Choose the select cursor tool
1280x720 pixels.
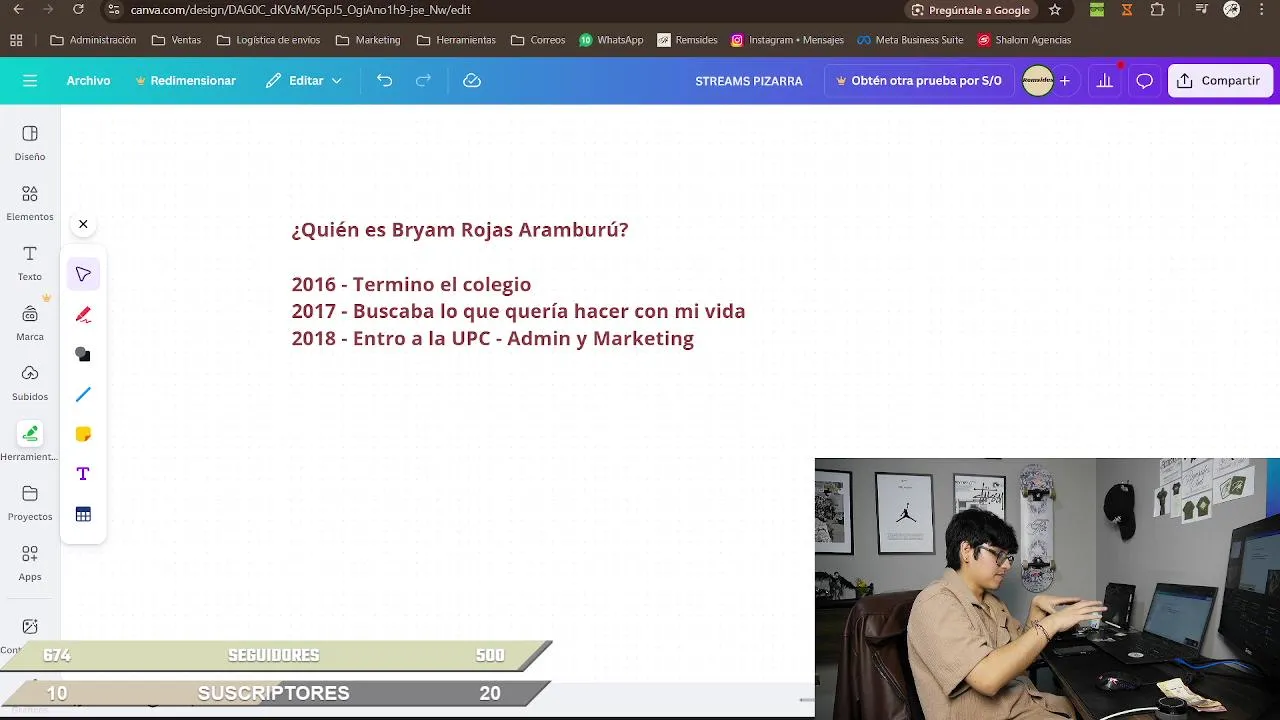pos(83,274)
